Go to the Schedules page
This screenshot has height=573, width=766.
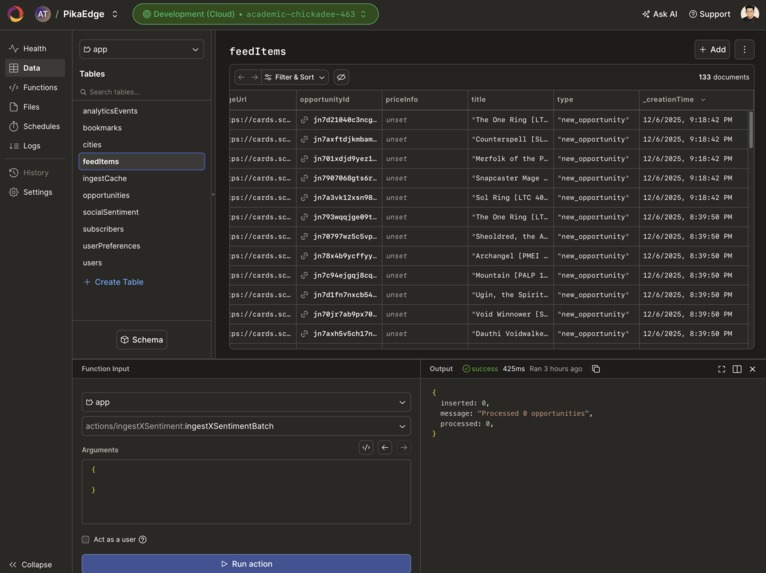pos(34,126)
